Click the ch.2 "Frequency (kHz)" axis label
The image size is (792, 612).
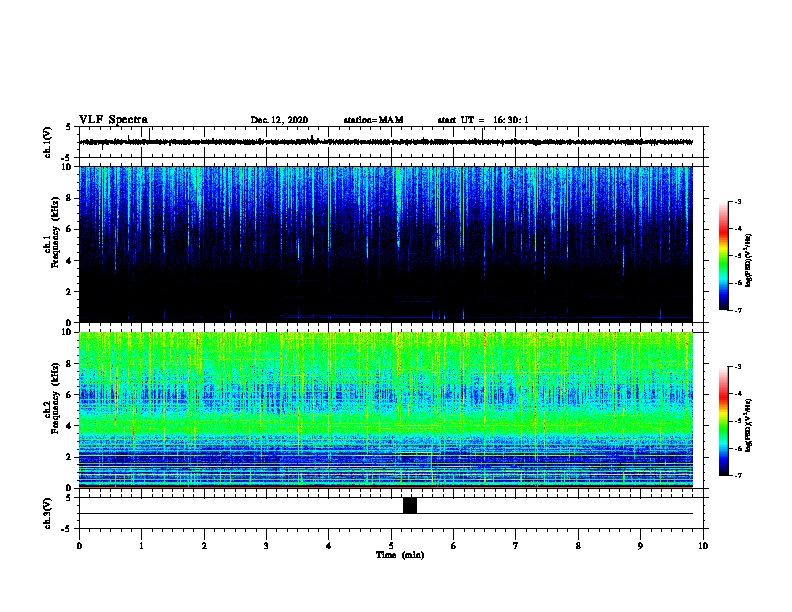point(55,398)
